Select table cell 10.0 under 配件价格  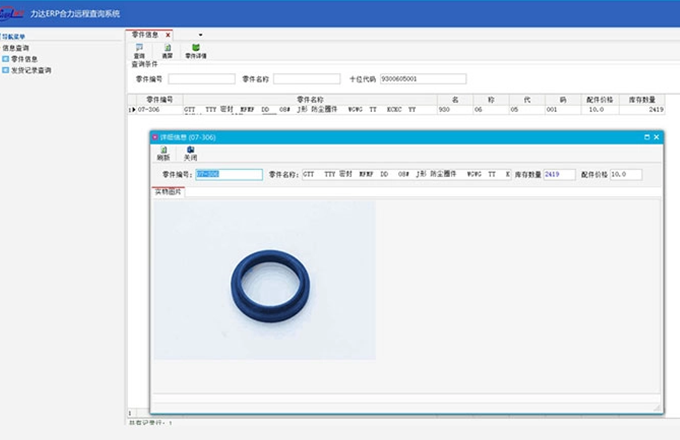point(600,110)
